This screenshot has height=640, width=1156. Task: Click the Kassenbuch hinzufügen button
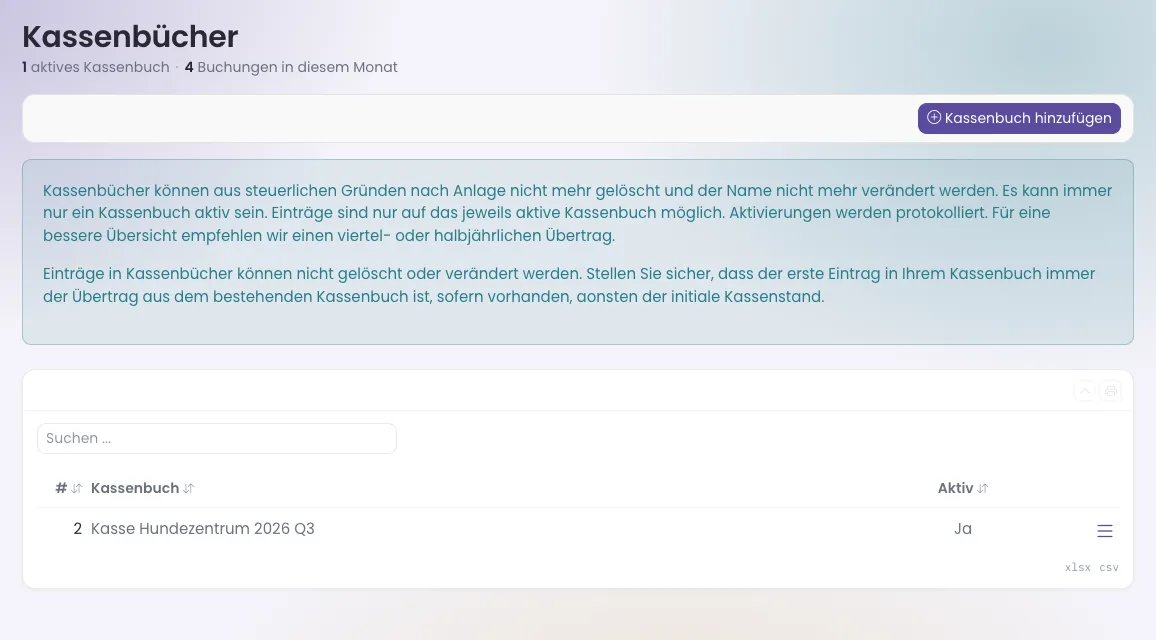(x=1019, y=118)
